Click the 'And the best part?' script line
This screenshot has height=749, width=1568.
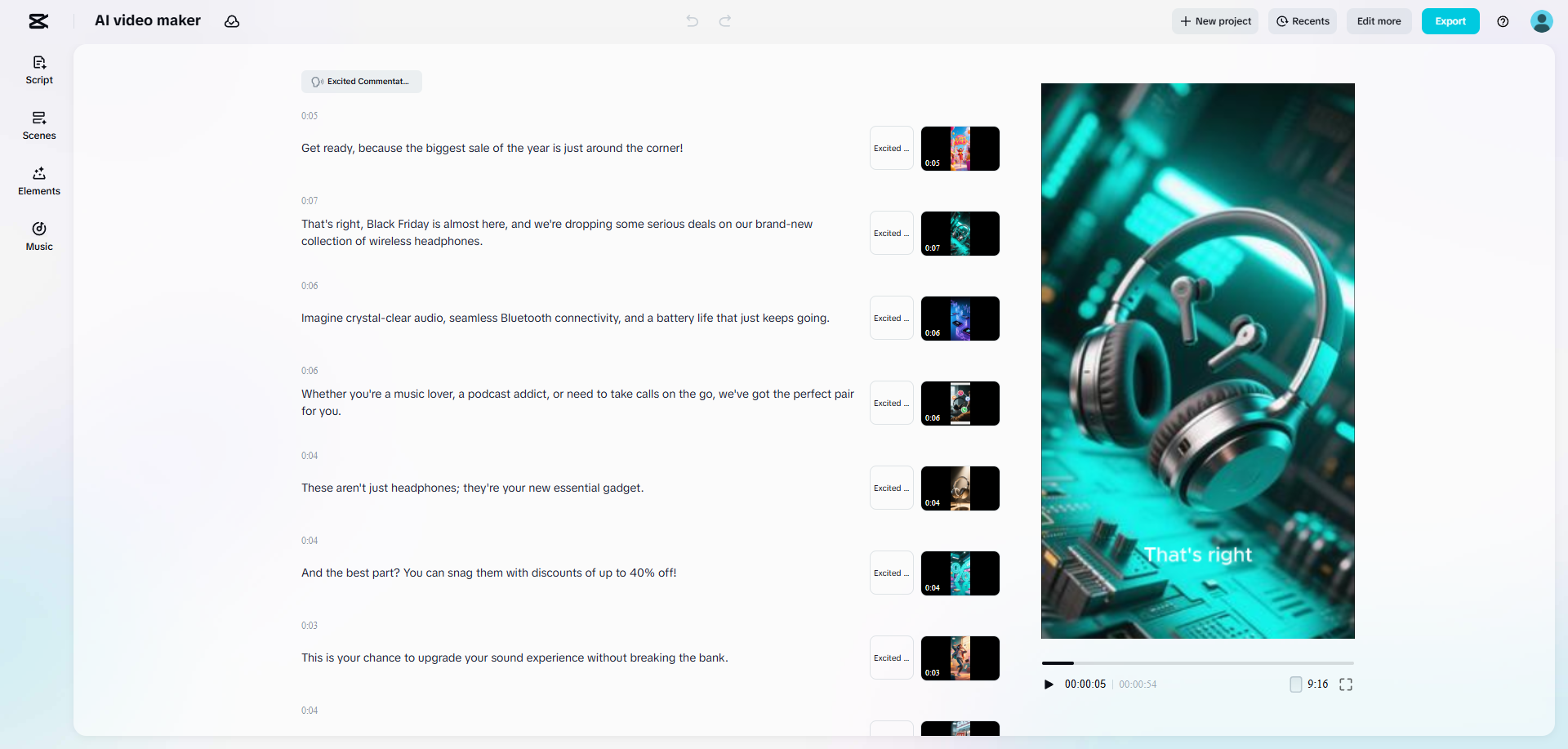(x=488, y=573)
